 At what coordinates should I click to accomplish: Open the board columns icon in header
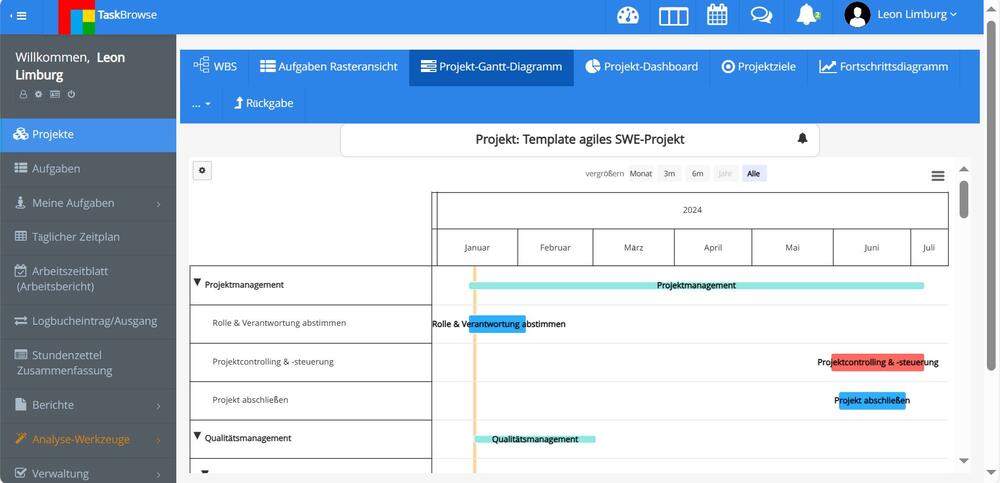coord(673,16)
